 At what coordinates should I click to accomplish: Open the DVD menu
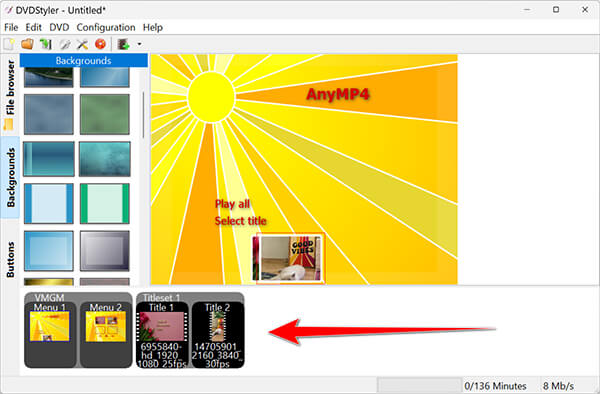coord(59,28)
